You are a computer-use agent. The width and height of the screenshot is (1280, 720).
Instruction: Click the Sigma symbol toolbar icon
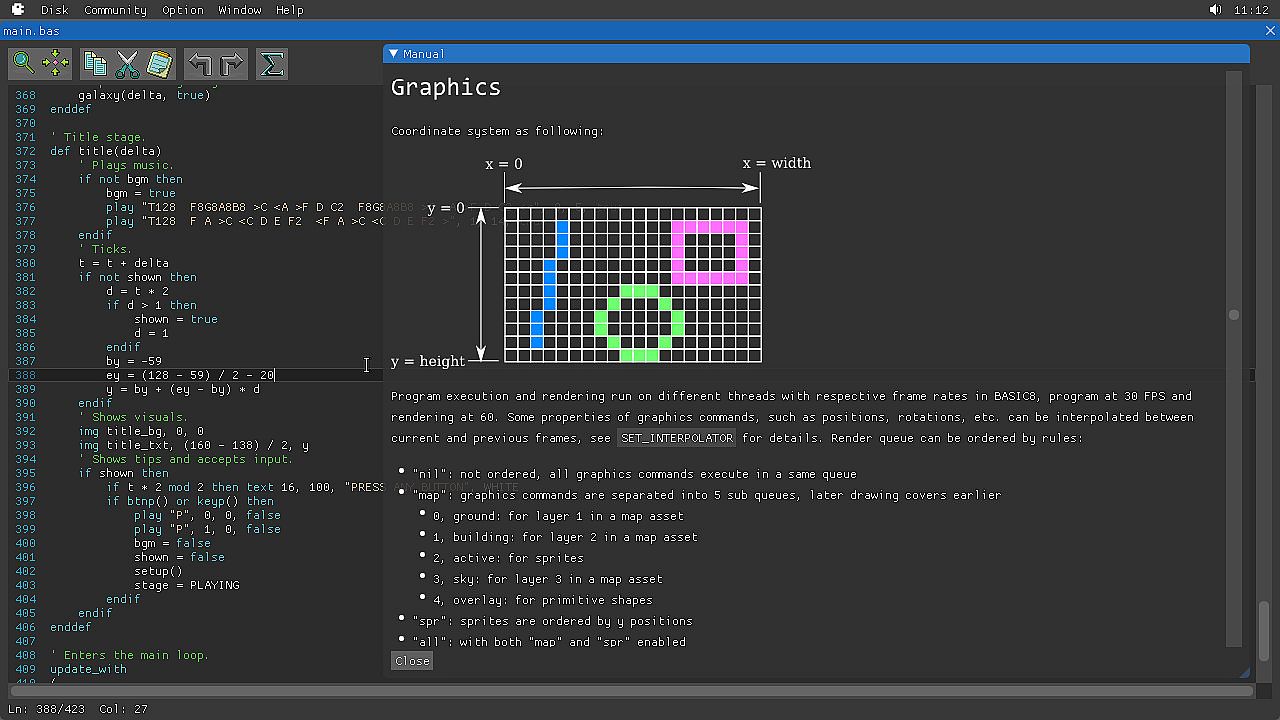(271, 64)
